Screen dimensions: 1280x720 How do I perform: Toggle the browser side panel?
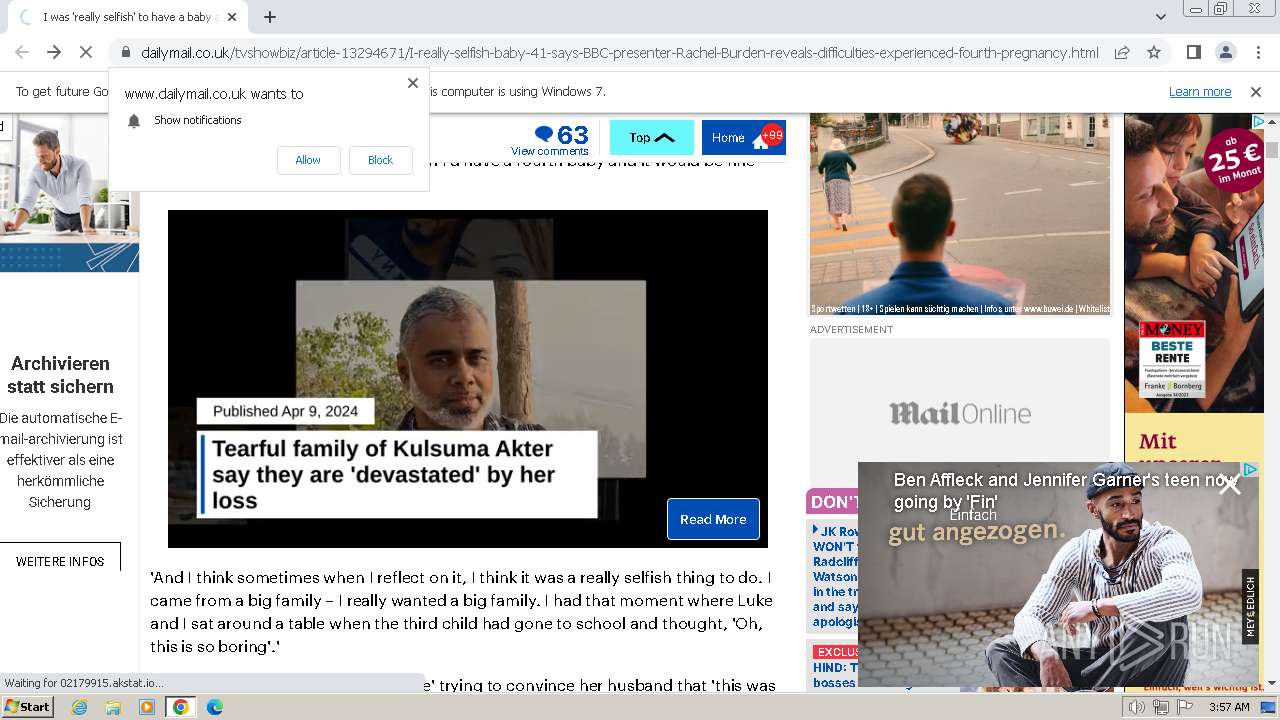1193,52
